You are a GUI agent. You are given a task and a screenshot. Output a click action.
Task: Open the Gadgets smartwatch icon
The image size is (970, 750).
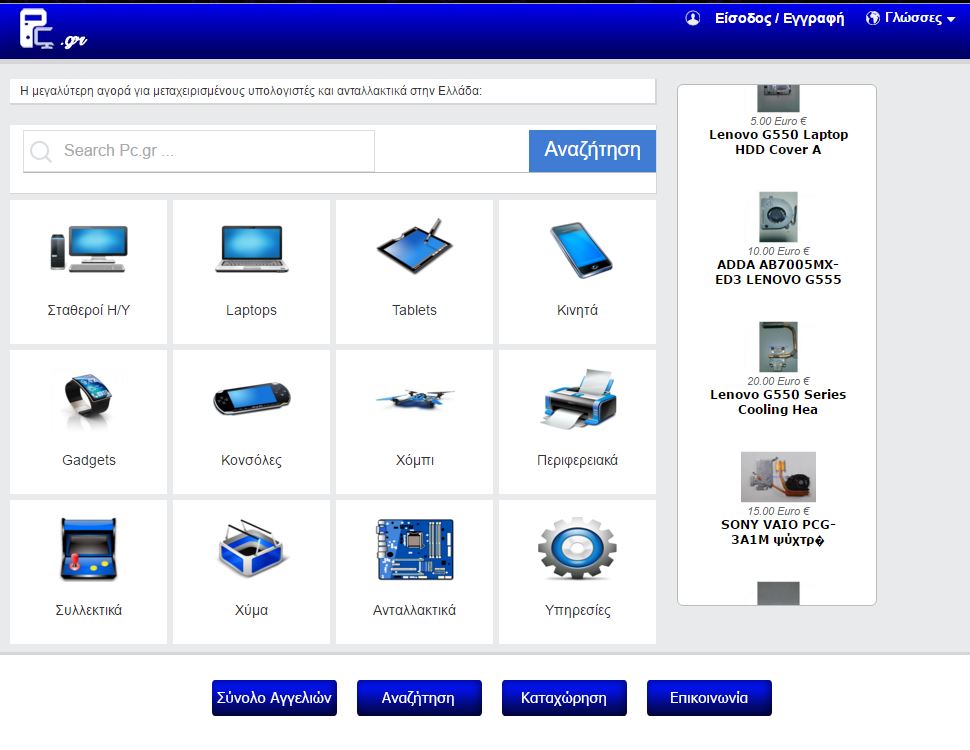(x=88, y=399)
